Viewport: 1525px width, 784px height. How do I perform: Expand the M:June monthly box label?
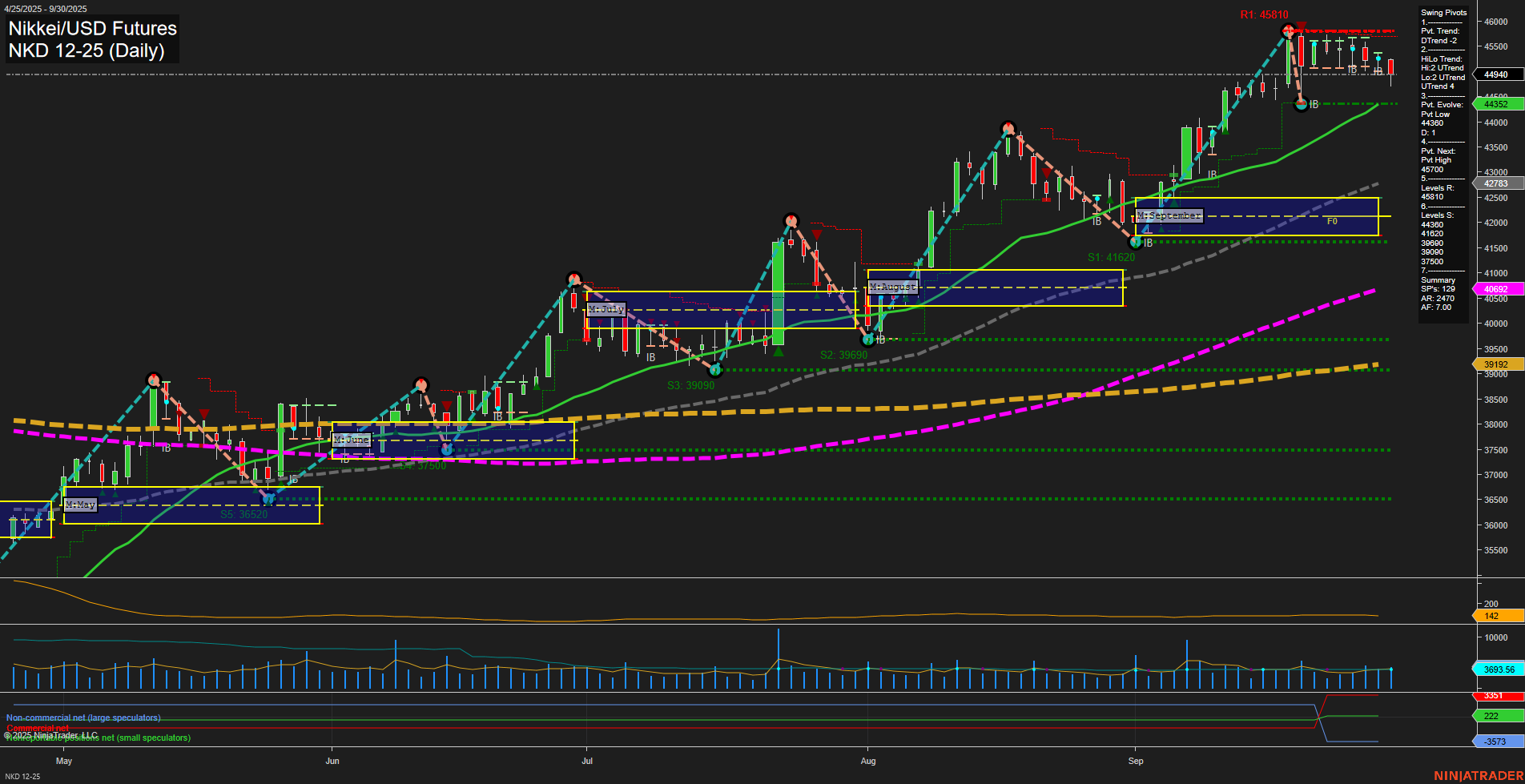(352, 439)
